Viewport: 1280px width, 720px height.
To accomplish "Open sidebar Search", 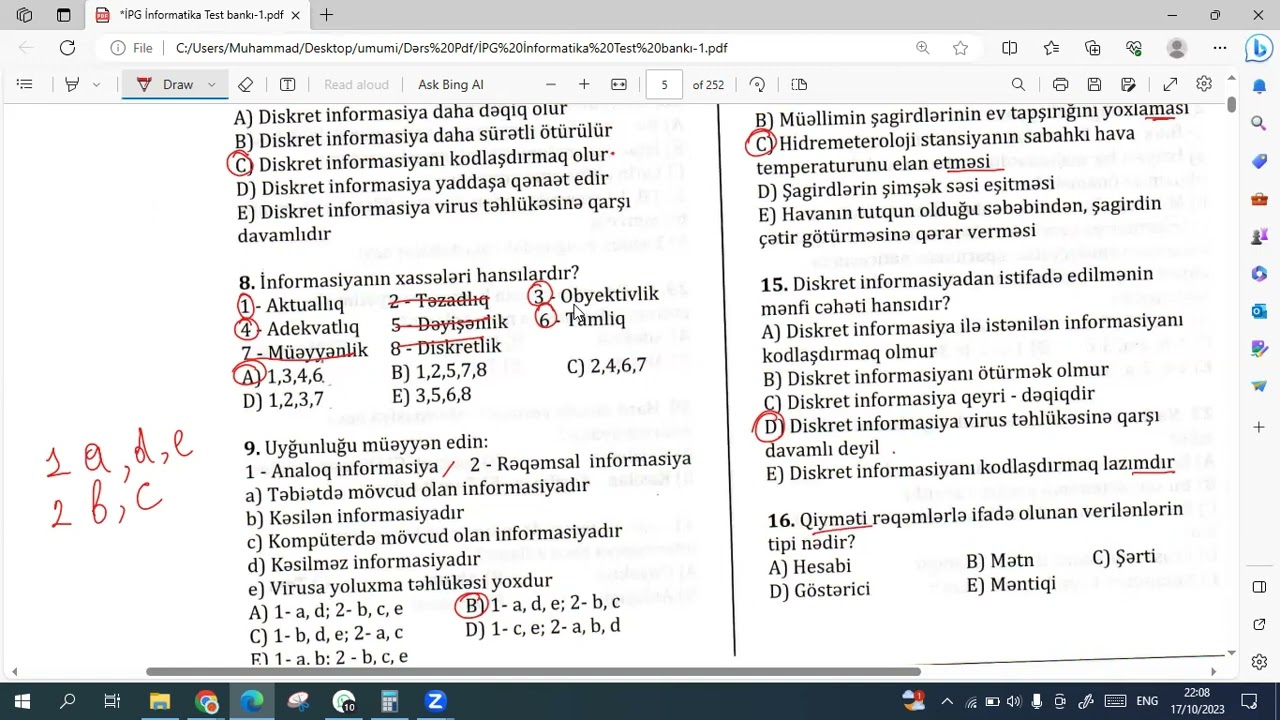I will pyautogui.click(x=1259, y=123).
